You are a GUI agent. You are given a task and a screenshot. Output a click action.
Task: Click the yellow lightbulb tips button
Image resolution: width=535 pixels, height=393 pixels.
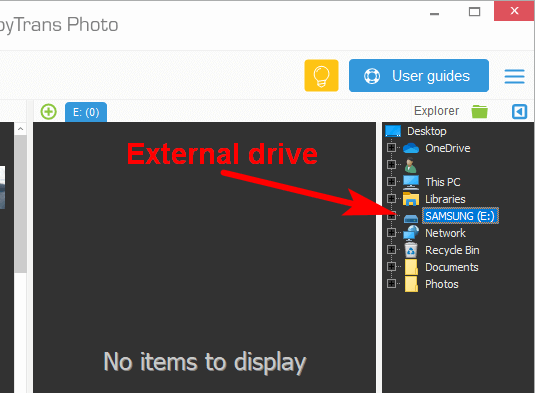321,75
